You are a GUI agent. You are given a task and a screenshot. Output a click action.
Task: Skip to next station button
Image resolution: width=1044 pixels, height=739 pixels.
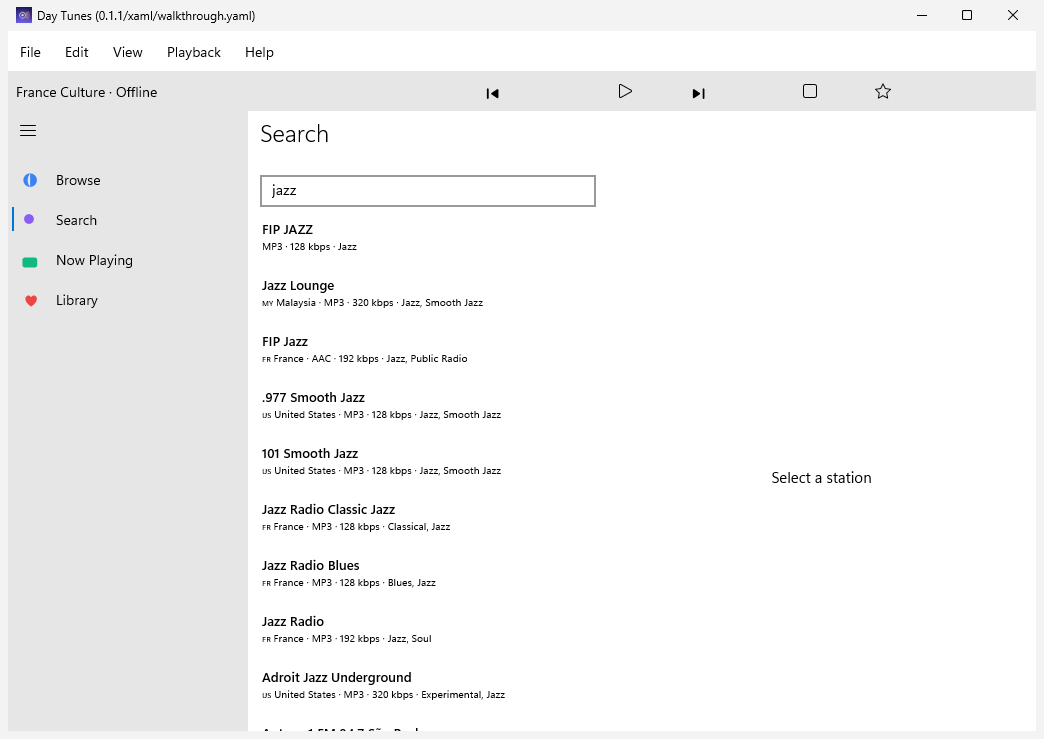pos(698,93)
